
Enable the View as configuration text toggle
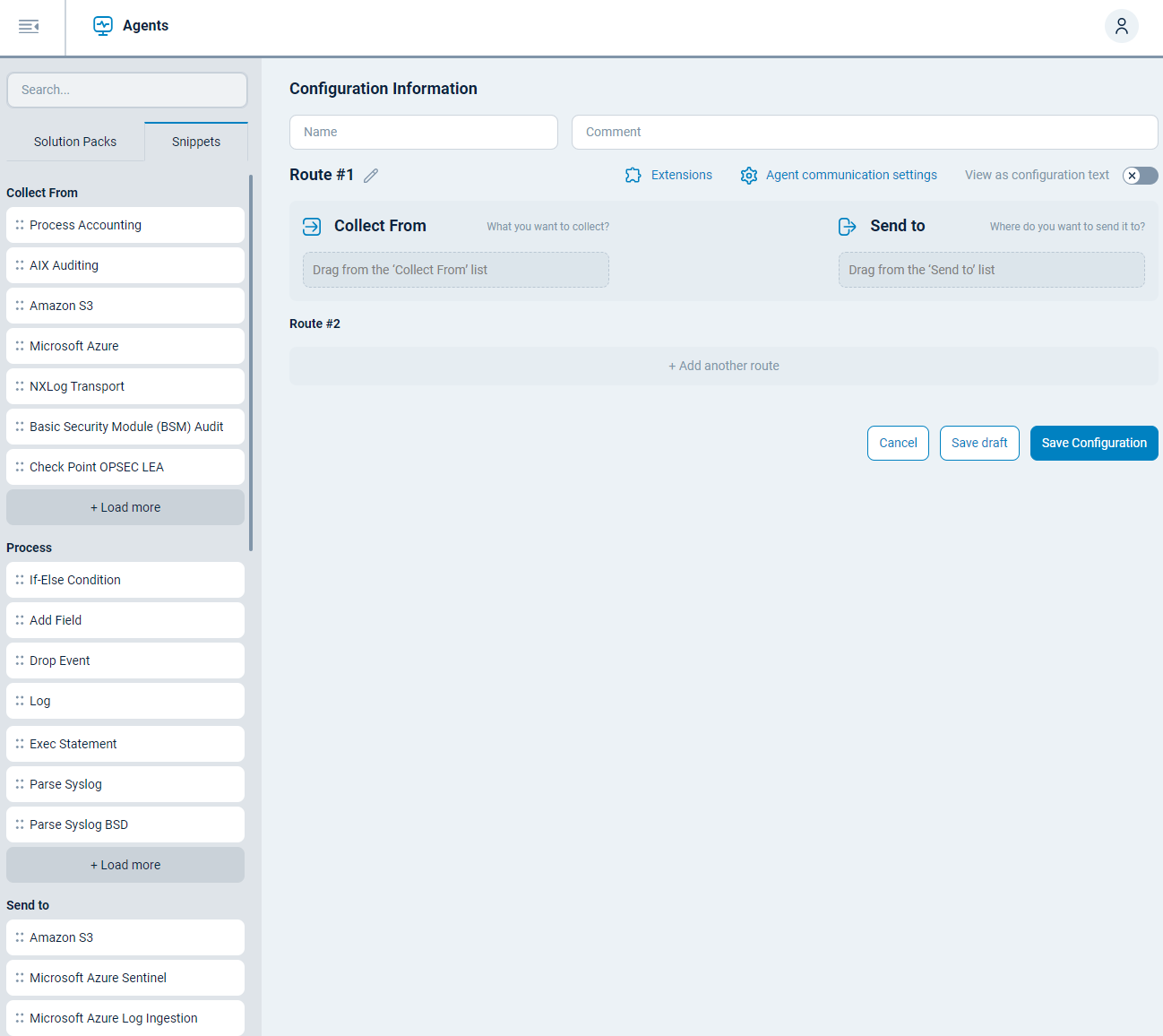click(1140, 175)
